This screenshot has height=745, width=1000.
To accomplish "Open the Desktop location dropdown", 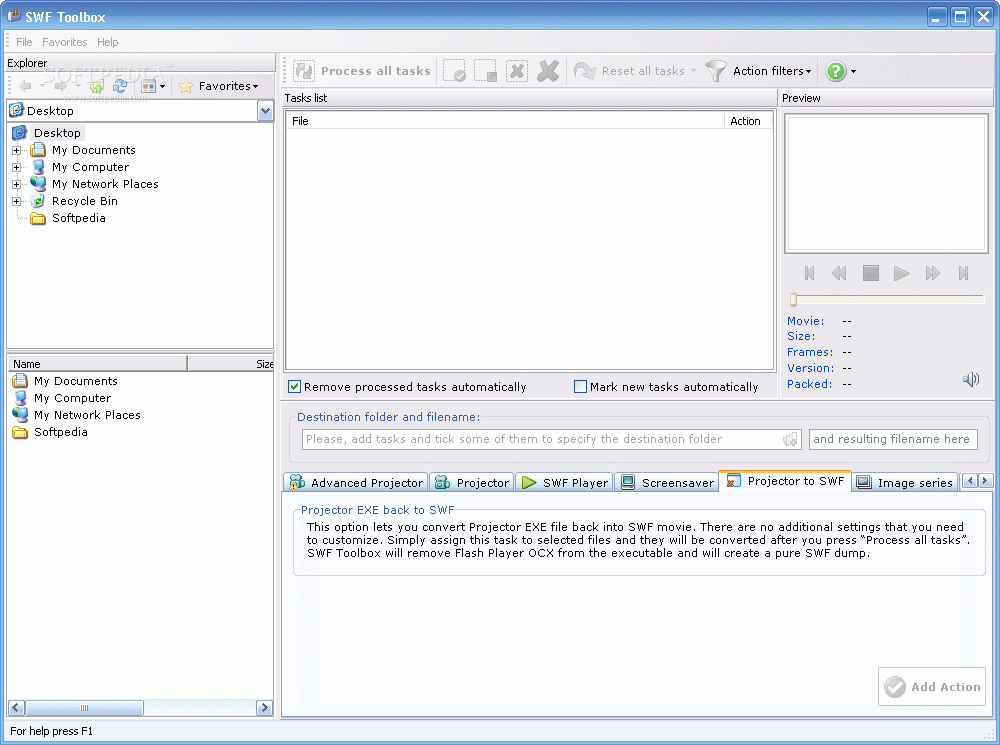I will (x=265, y=111).
